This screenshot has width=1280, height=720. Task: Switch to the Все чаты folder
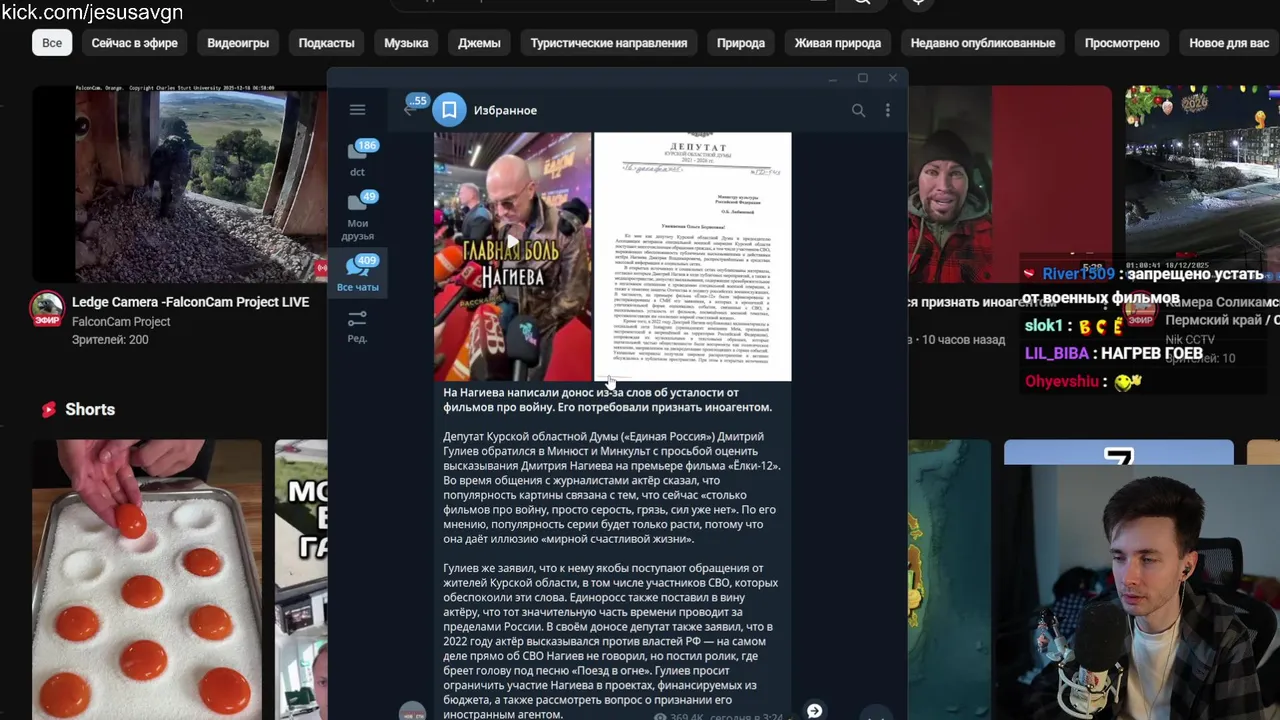pos(357,274)
